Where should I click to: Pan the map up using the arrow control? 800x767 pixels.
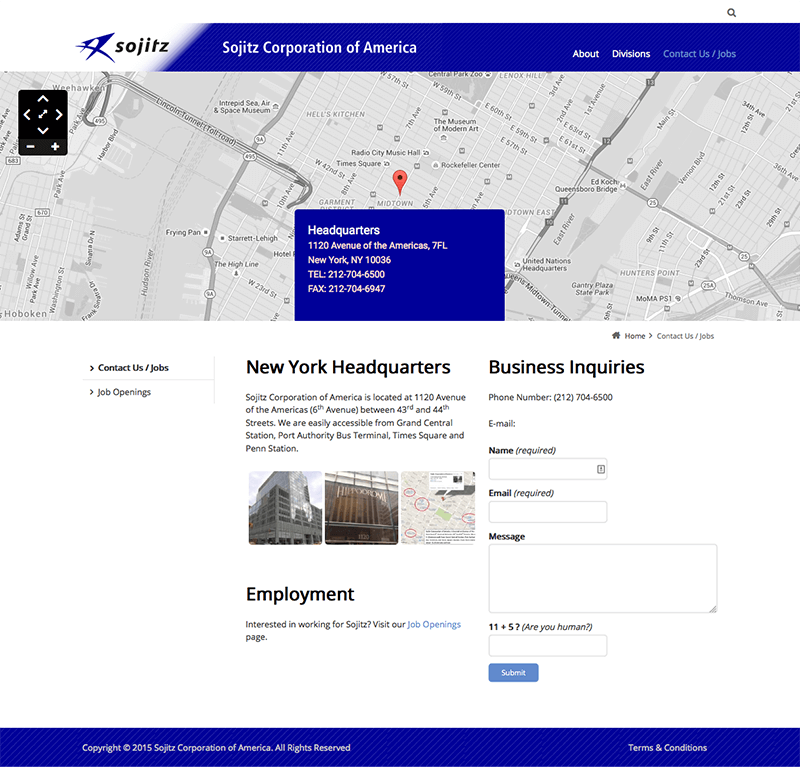(x=42, y=98)
